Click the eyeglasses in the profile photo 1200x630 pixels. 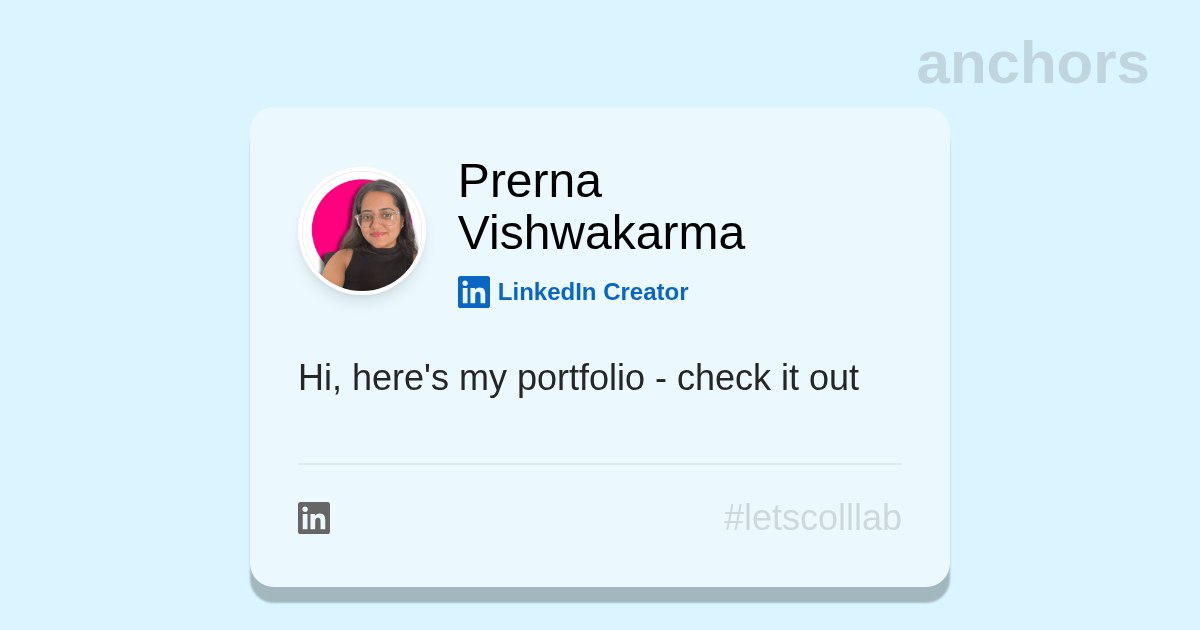click(x=378, y=217)
